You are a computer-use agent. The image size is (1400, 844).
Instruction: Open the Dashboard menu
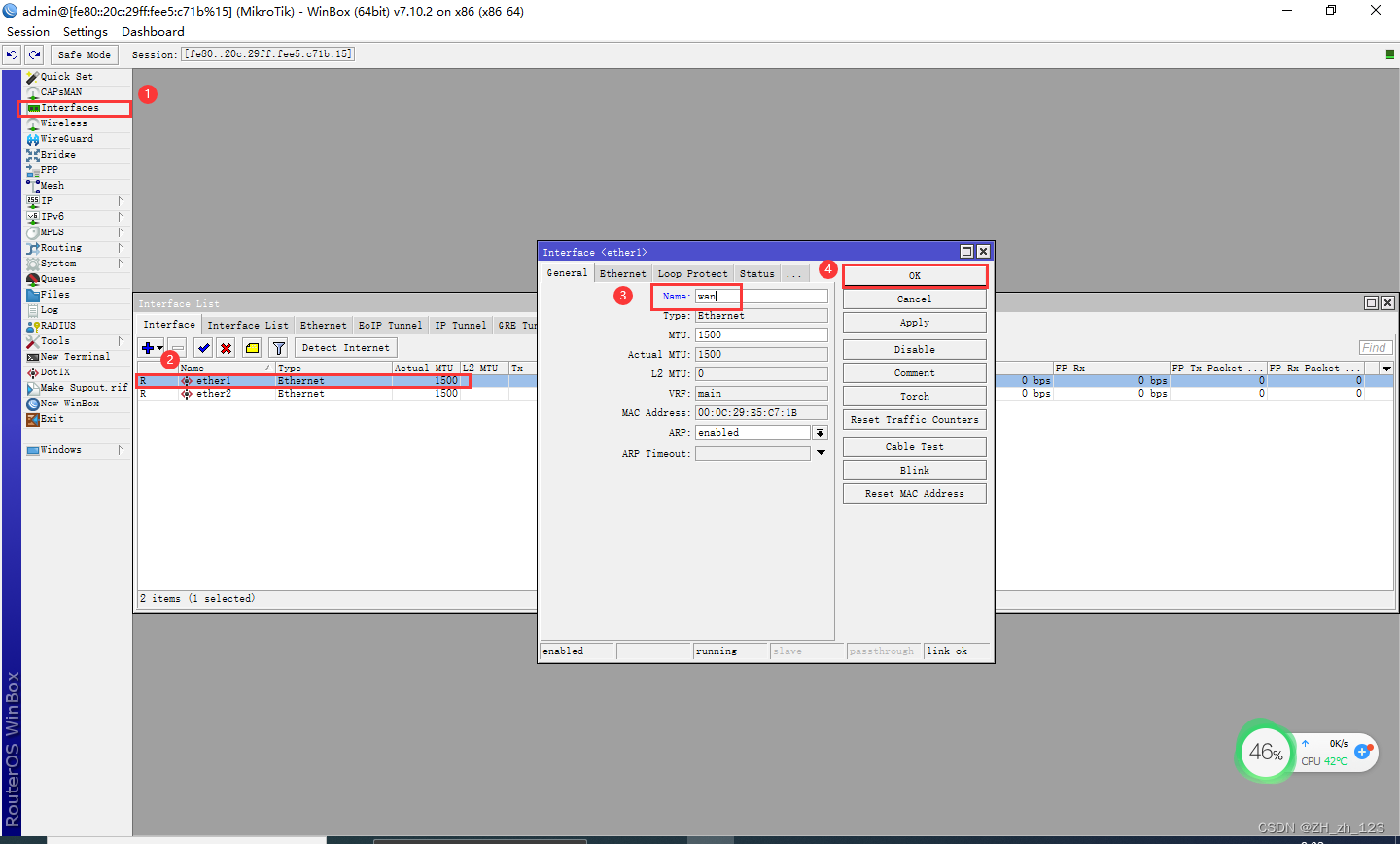pyautogui.click(x=153, y=32)
